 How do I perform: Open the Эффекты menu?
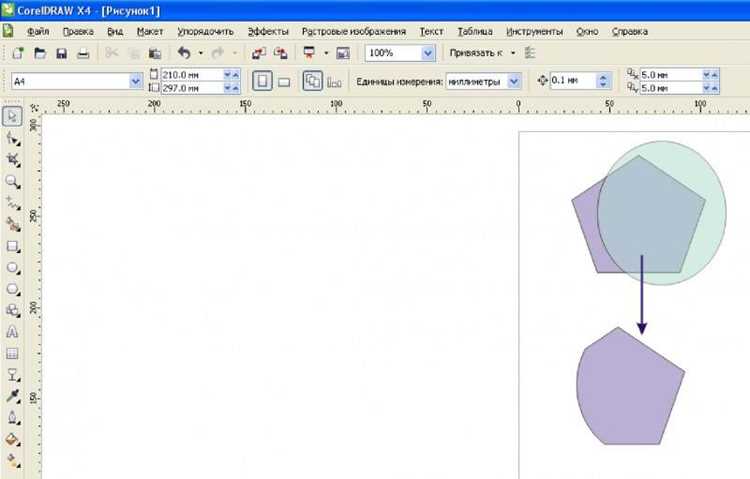point(268,32)
